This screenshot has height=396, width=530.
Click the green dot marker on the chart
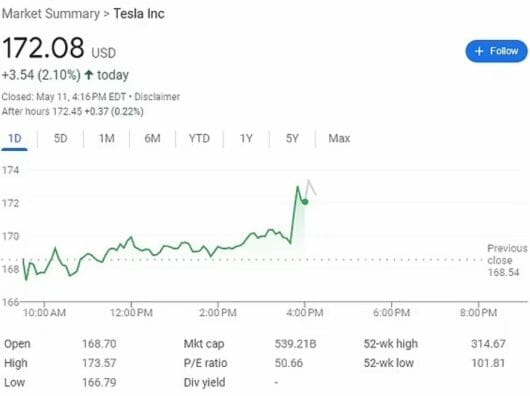(x=305, y=202)
